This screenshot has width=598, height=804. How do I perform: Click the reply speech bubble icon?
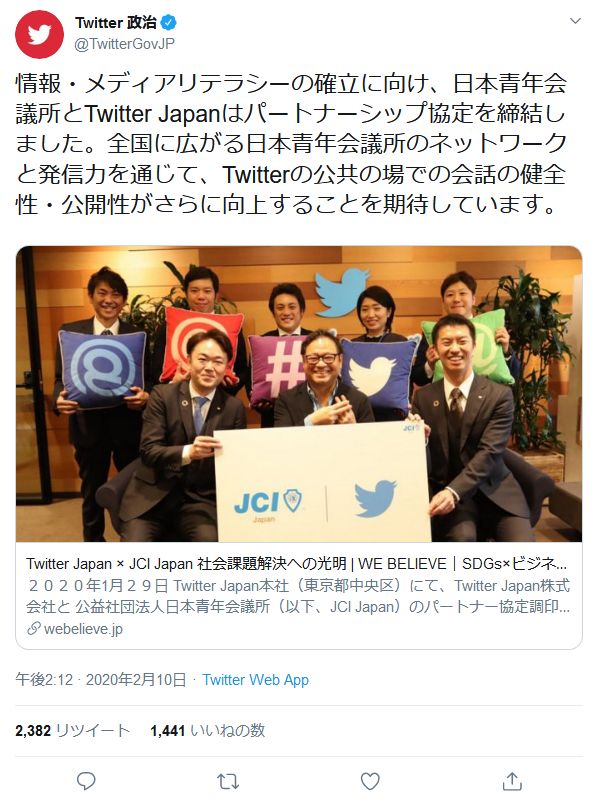point(86,780)
